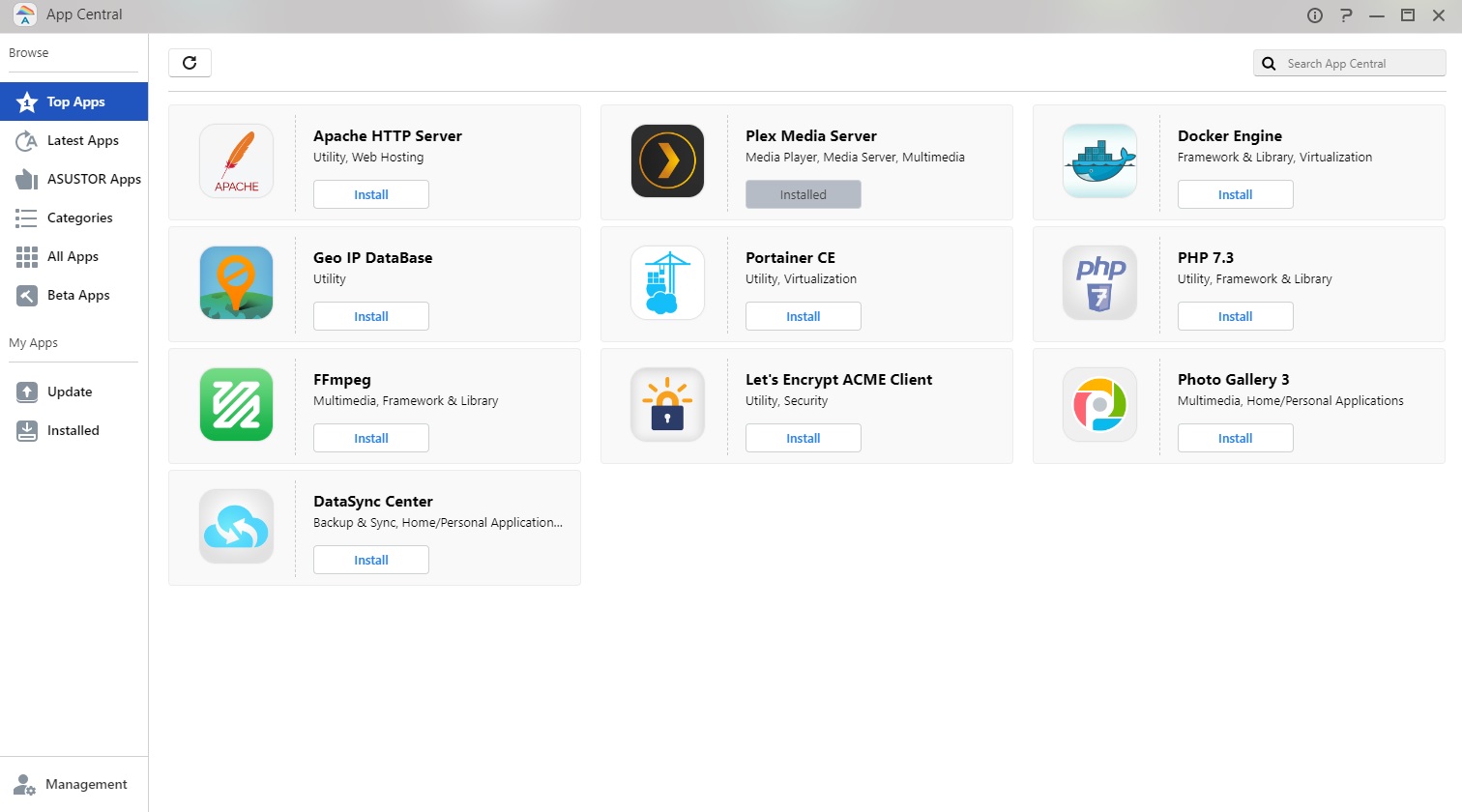Click the Latest Apps sidebar icon
1462x812 pixels.
click(27, 140)
